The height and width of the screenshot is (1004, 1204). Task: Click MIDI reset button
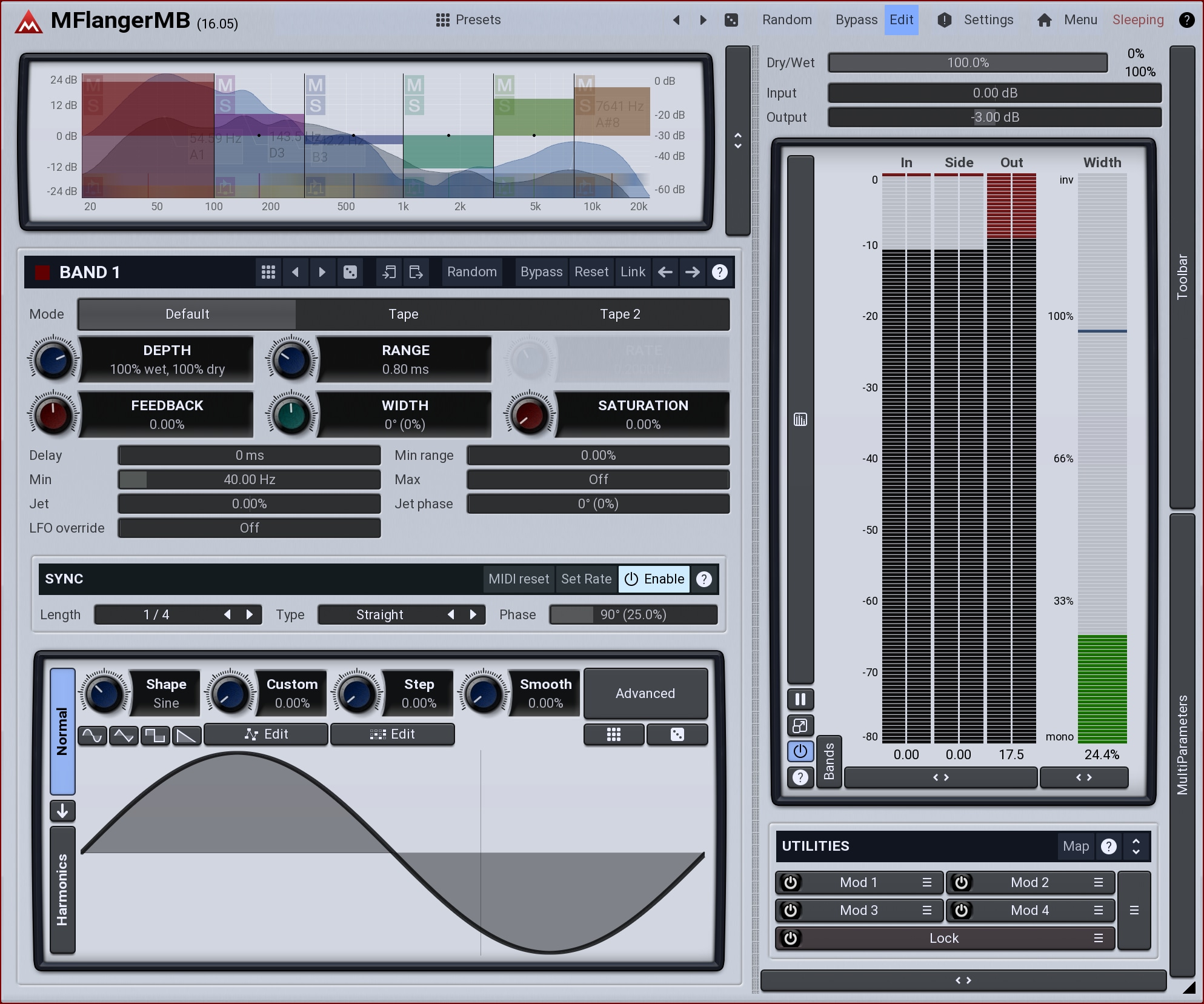click(519, 579)
